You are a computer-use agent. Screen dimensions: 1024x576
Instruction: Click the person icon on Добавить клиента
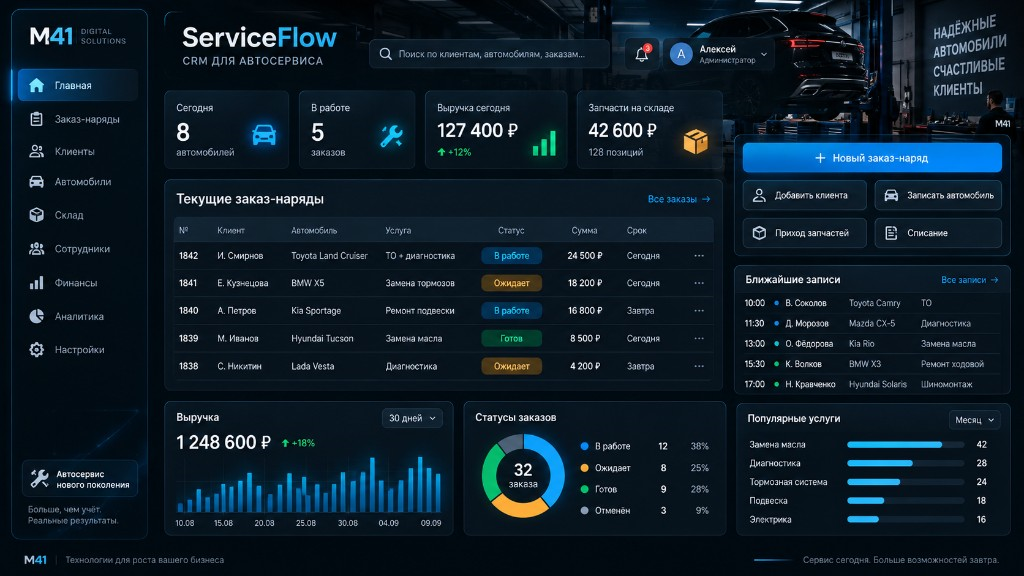[x=759, y=195]
